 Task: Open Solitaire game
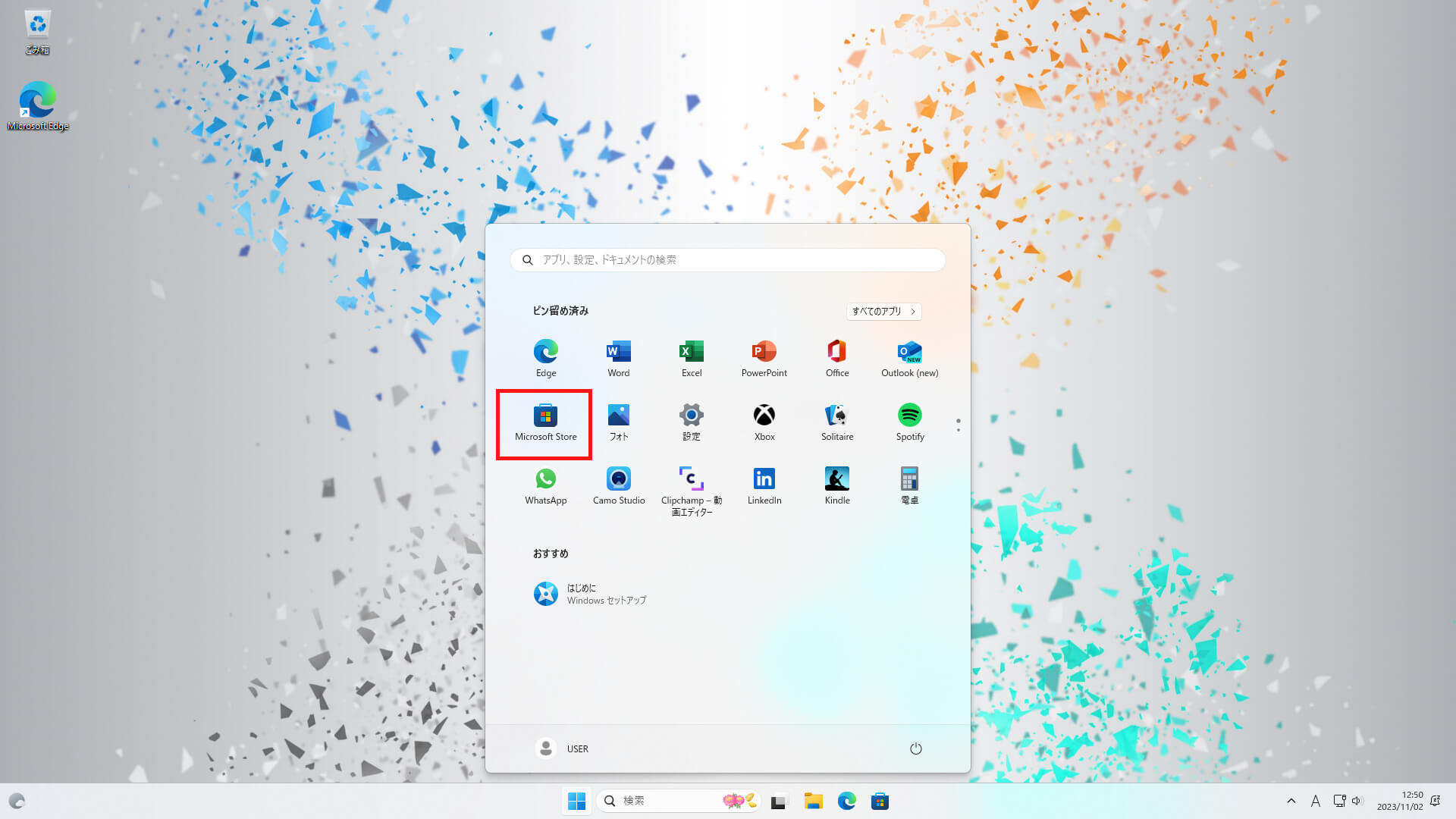point(836,422)
